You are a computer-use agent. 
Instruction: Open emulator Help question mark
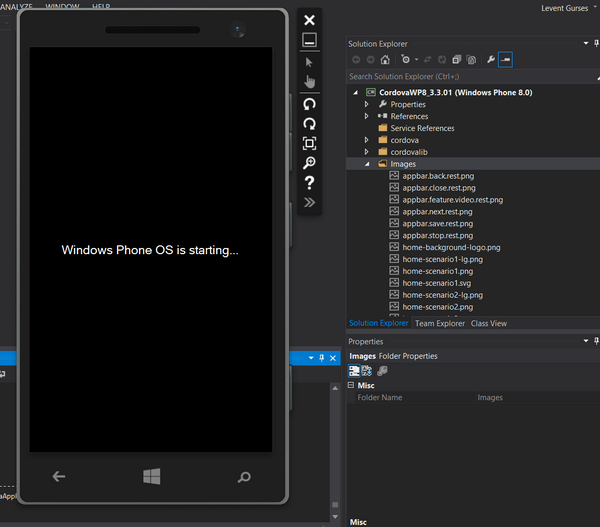click(x=309, y=183)
